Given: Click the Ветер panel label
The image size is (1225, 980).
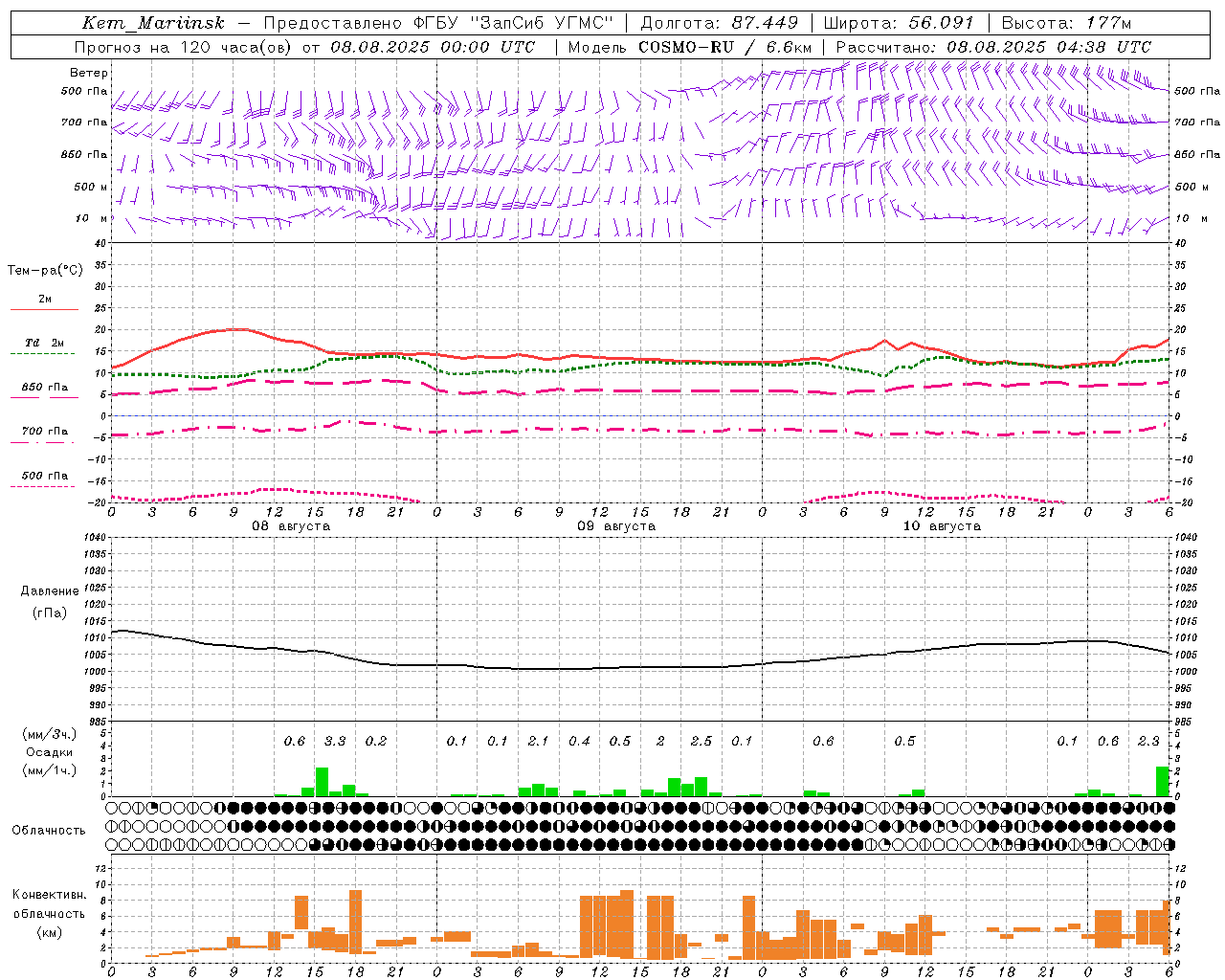Looking at the screenshot, I should tap(89, 73).
